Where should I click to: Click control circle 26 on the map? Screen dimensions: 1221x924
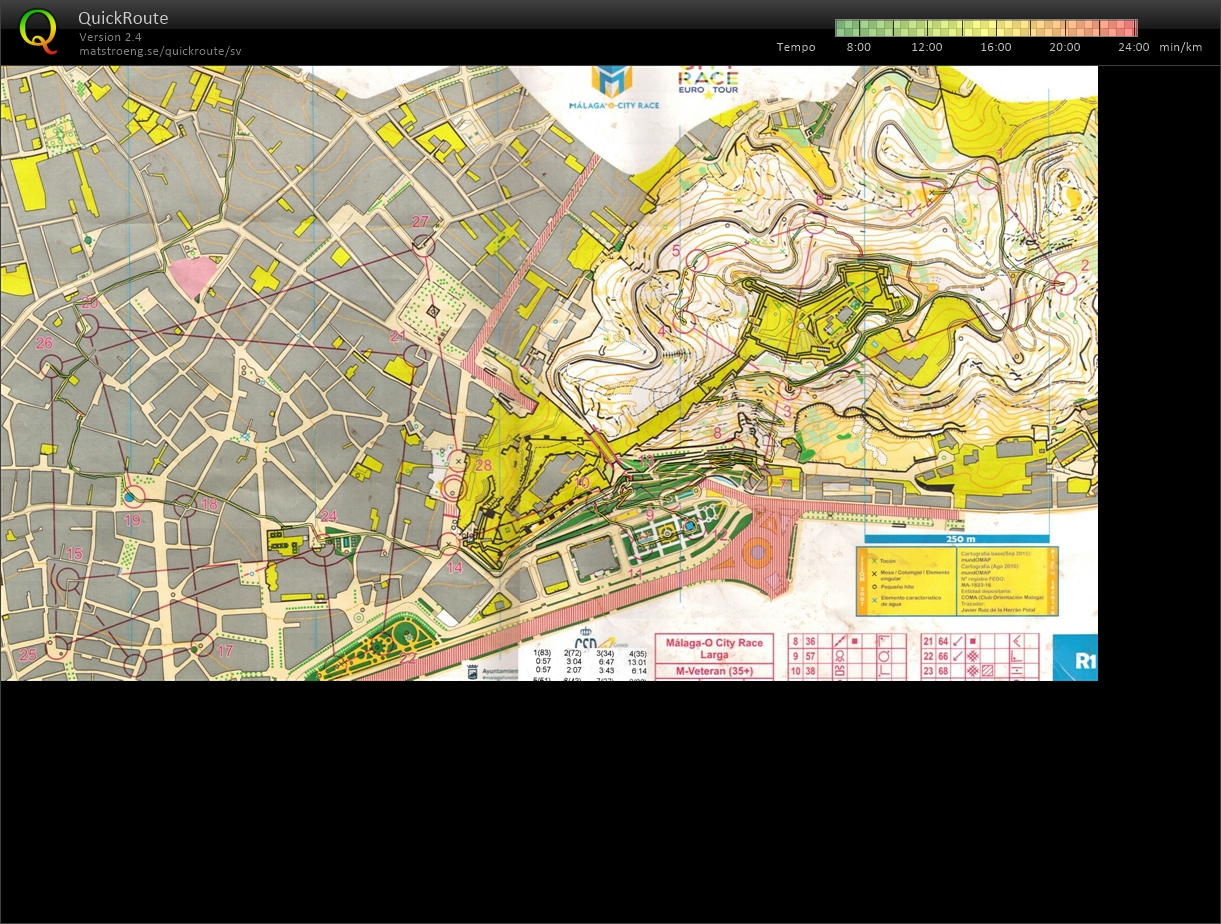click(51, 366)
